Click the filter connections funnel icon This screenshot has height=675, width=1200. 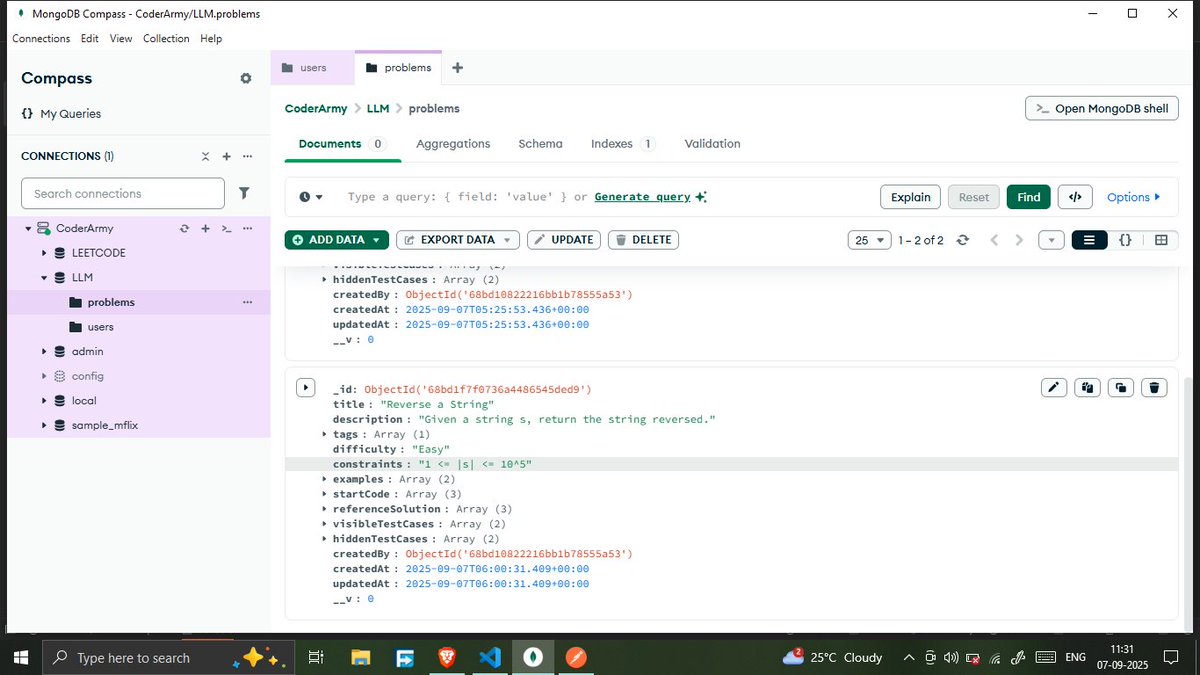244,193
